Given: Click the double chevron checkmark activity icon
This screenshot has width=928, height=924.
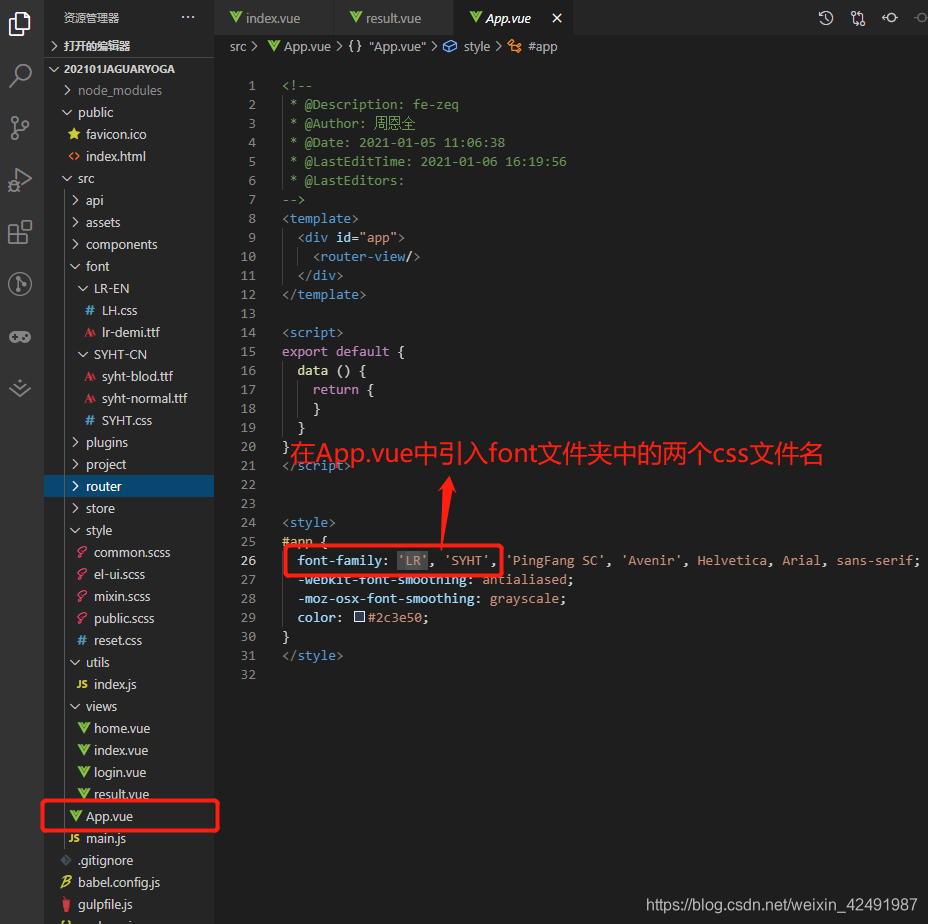Looking at the screenshot, I should tap(20, 388).
